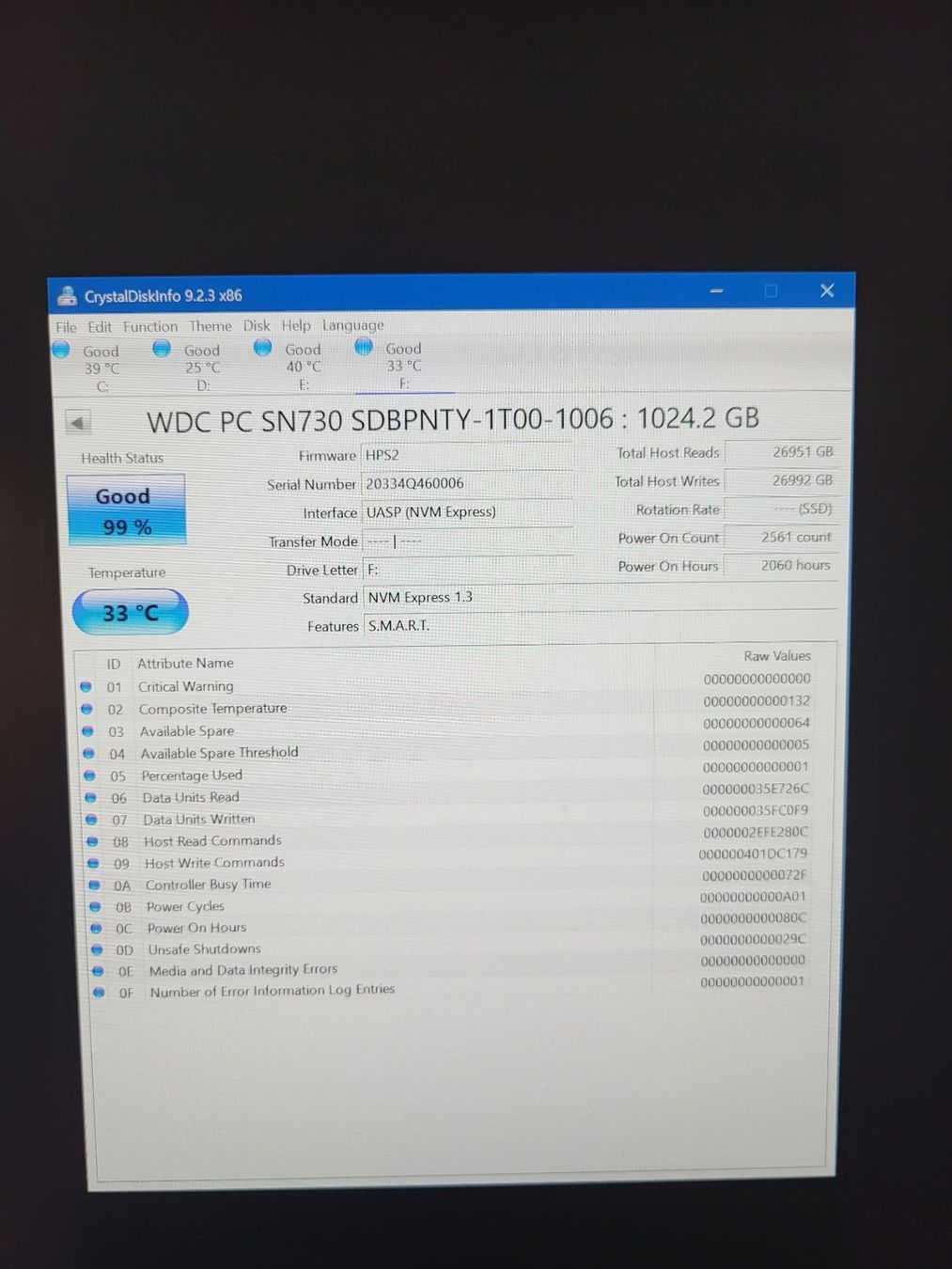The height and width of the screenshot is (1269, 952).
Task: Open the Theme menu
Action: [x=211, y=326]
